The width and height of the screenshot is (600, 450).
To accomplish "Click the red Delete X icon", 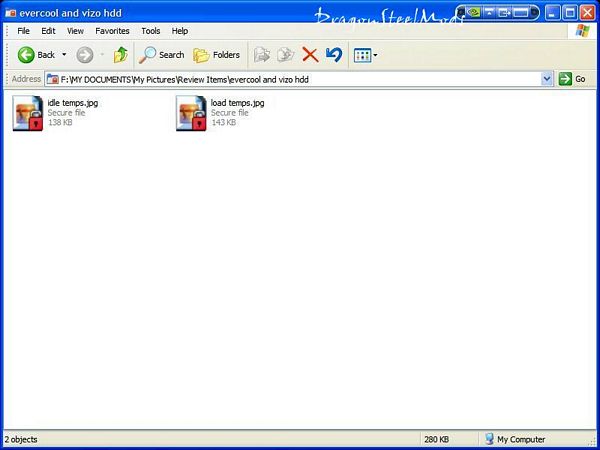I will 310,55.
